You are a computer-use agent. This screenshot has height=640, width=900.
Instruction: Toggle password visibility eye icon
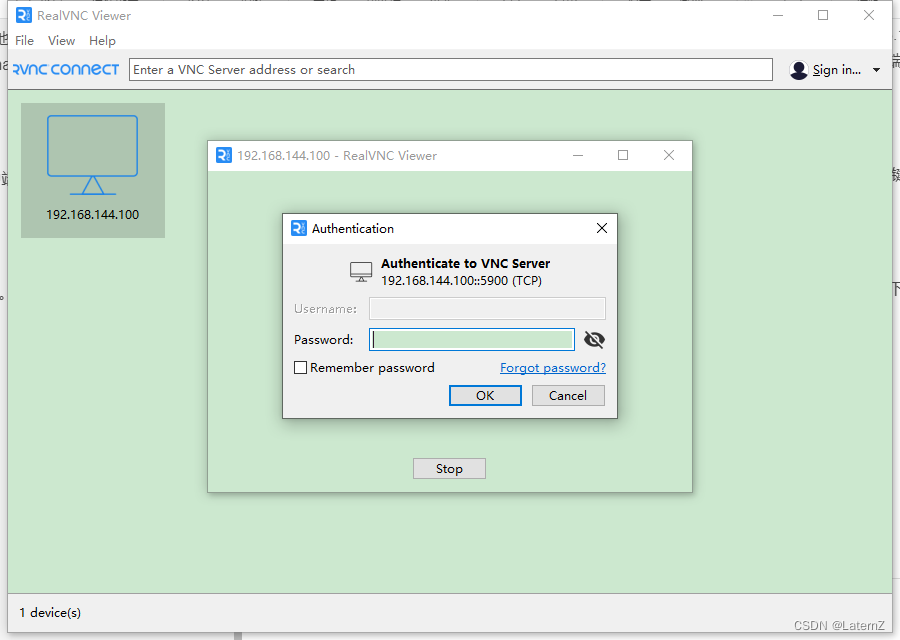point(594,340)
